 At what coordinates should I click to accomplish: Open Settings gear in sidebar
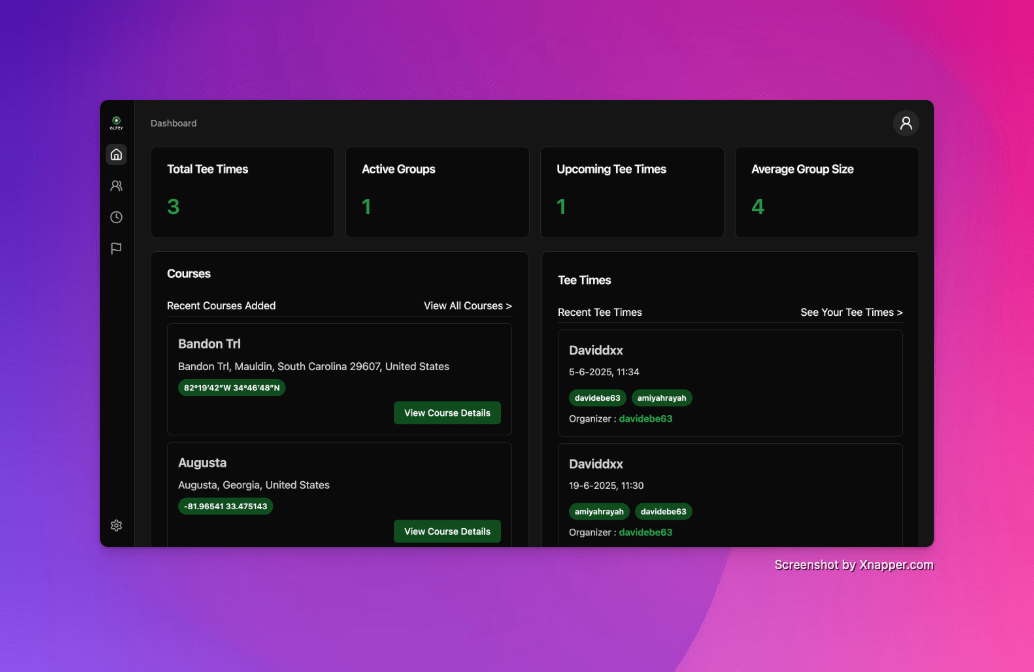point(116,526)
